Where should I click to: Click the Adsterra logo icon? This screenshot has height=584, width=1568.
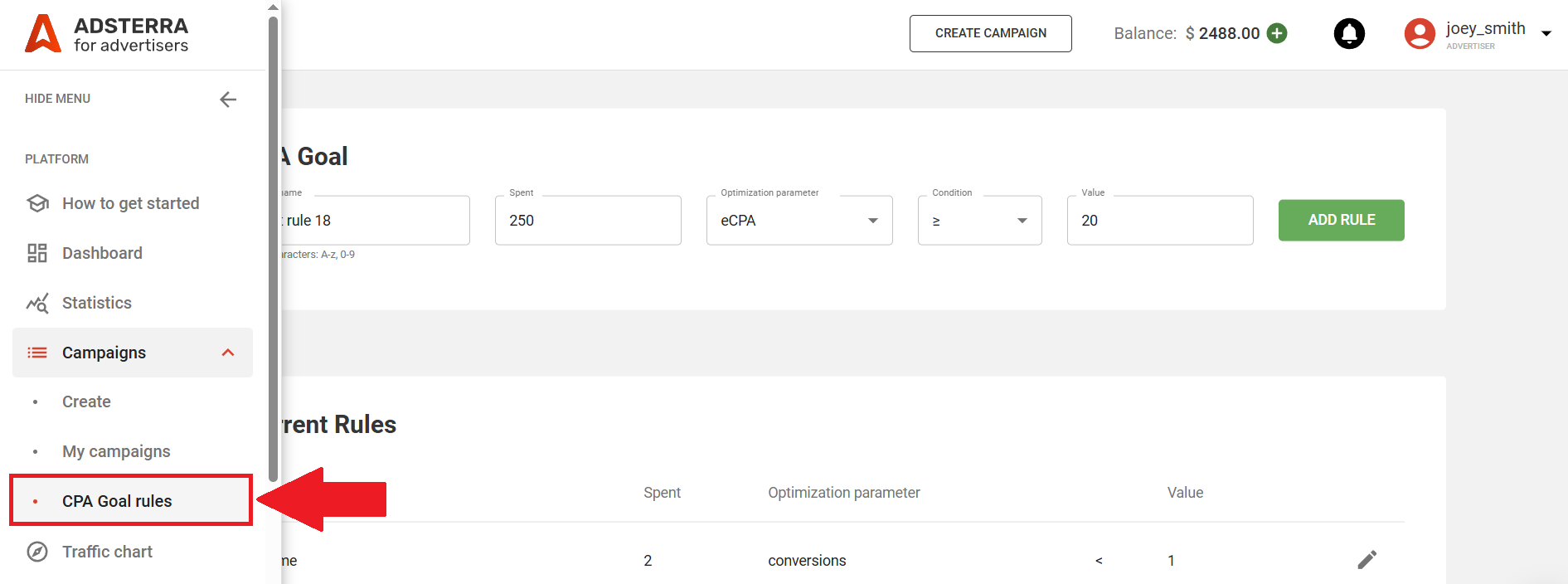(43, 34)
